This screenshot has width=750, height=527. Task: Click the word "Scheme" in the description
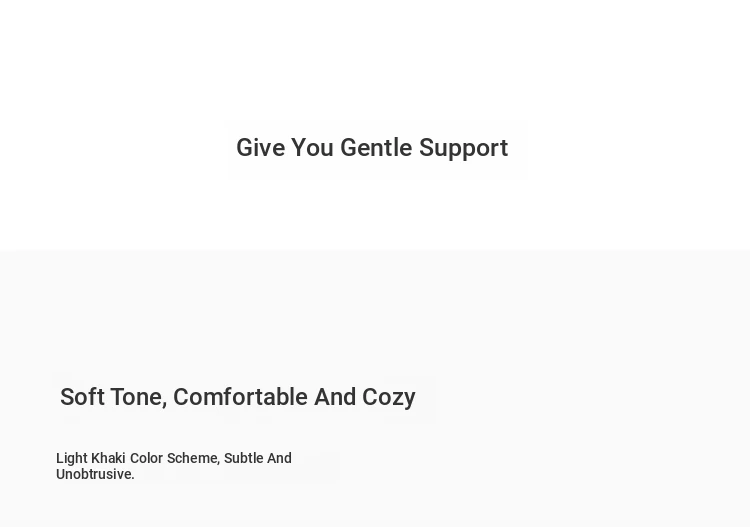click(x=192, y=458)
